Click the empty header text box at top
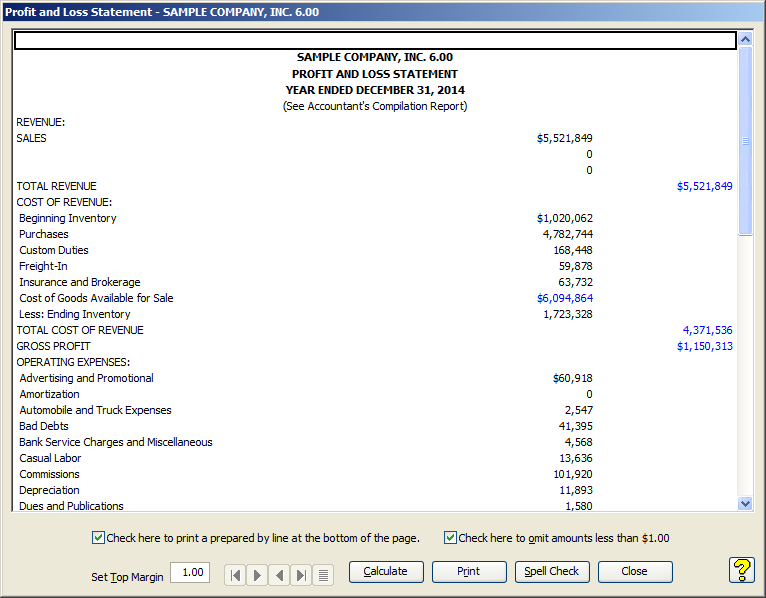This screenshot has height=598, width=766. tap(375, 41)
